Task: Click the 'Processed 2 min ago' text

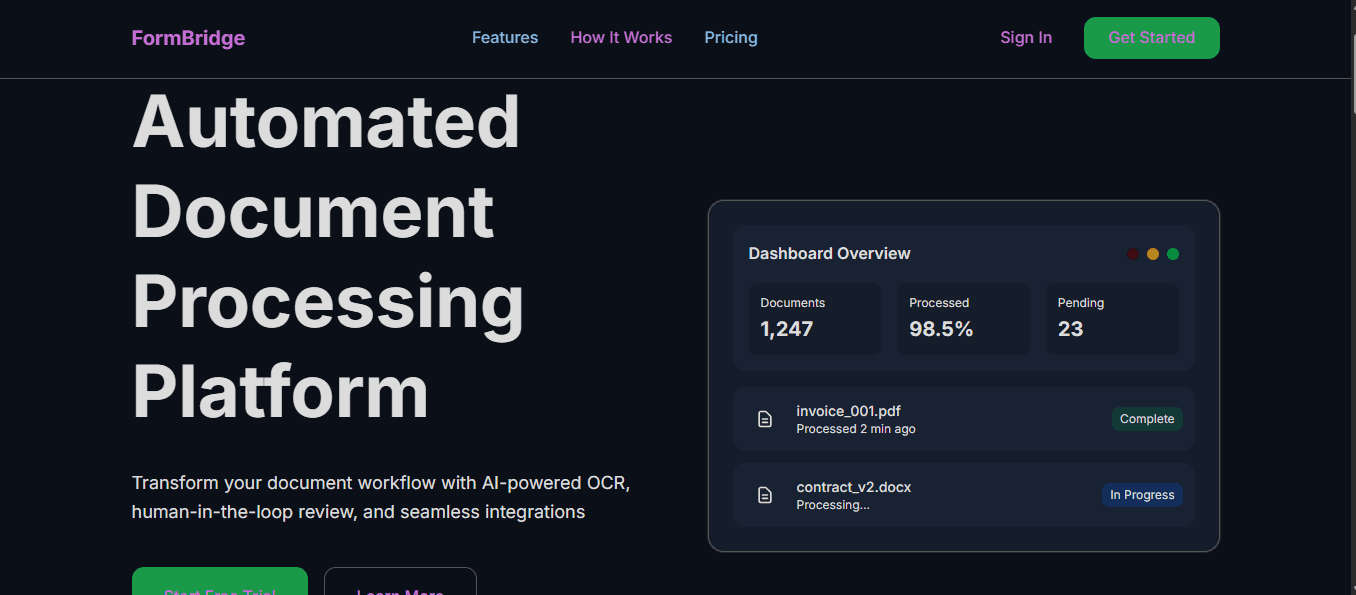Action: [x=856, y=429]
